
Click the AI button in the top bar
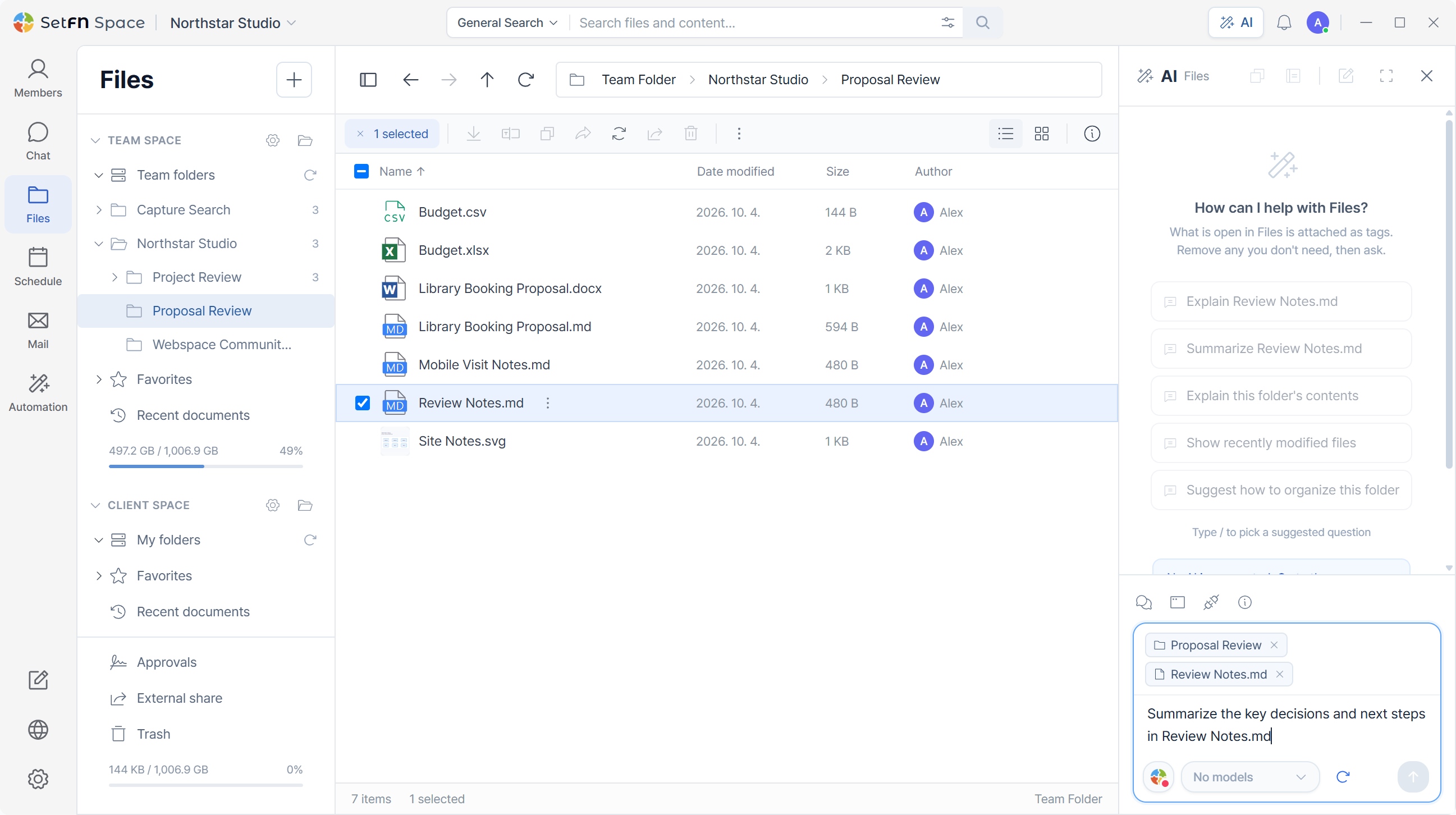pyautogui.click(x=1235, y=22)
